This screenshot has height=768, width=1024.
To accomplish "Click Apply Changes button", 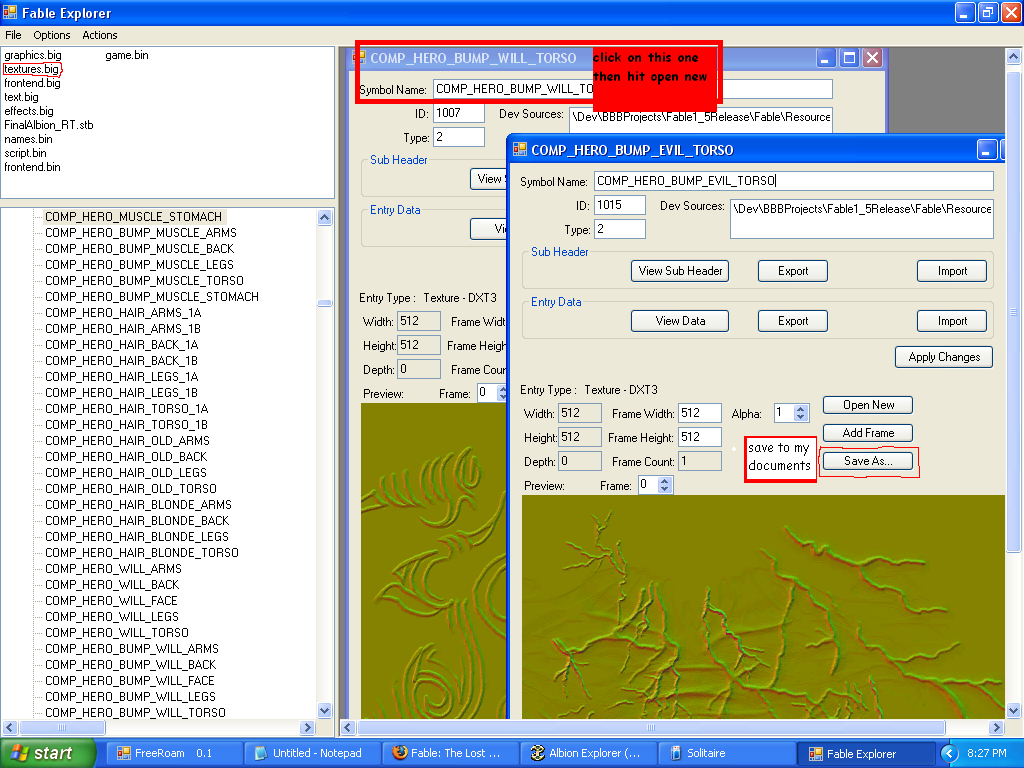I will pos(944,357).
